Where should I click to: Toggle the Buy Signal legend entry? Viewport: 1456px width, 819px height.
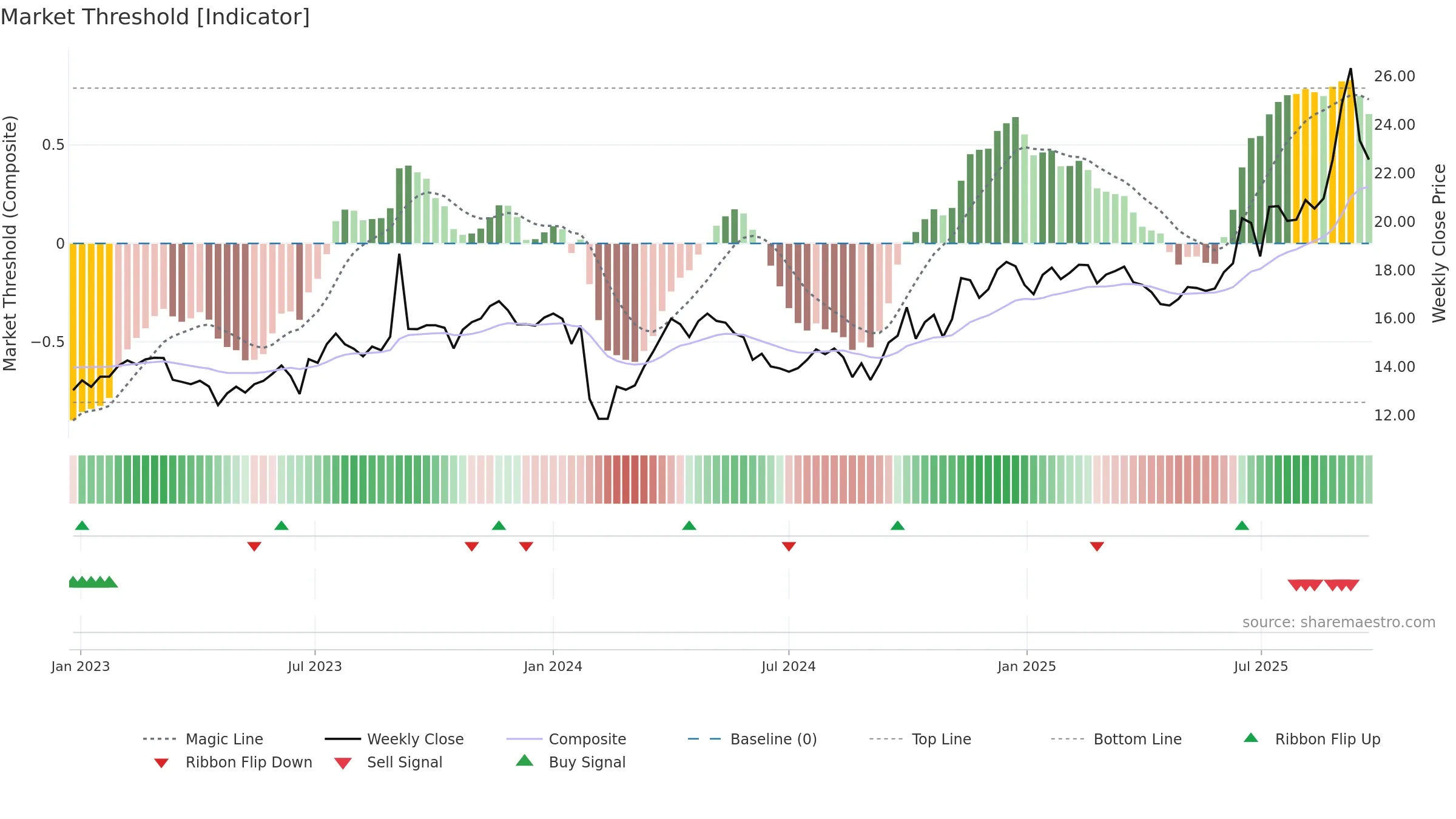(570, 762)
